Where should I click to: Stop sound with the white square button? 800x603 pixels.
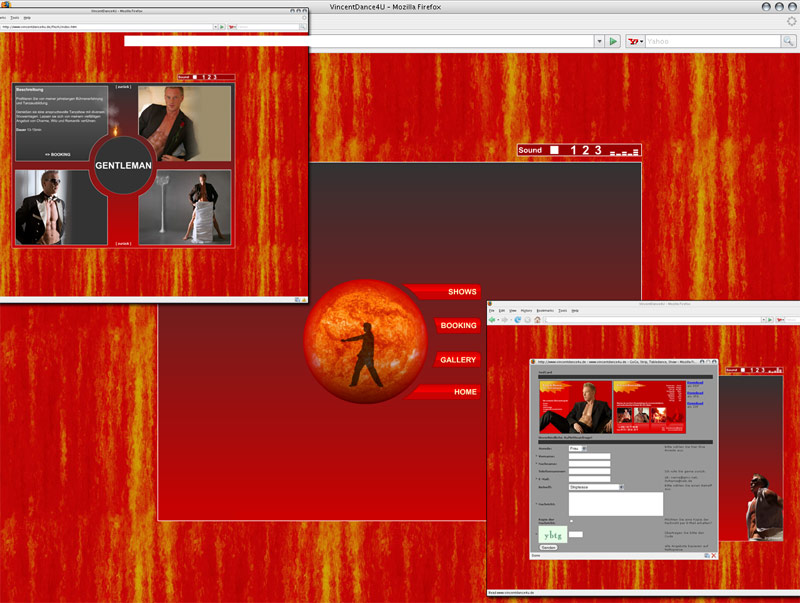click(x=554, y=150)
